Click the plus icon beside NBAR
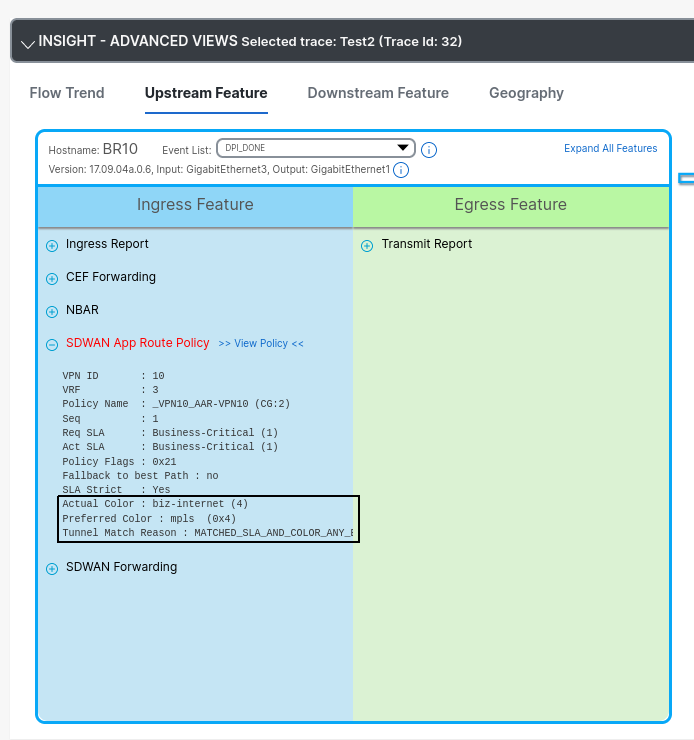Viewport: 694px width, 740px height. point(52,311)
